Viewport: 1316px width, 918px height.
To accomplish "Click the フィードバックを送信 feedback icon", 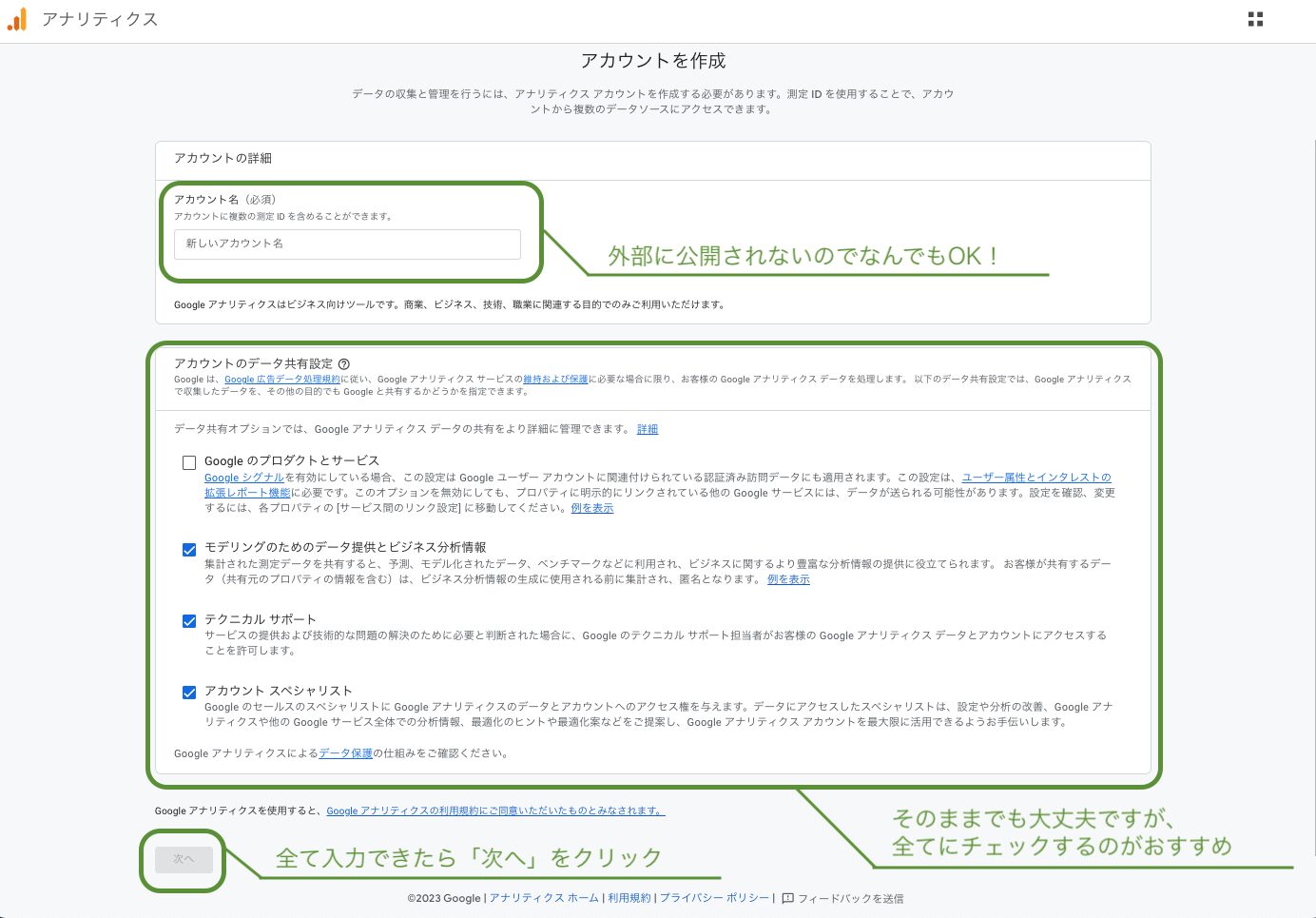I will (787, 898).
